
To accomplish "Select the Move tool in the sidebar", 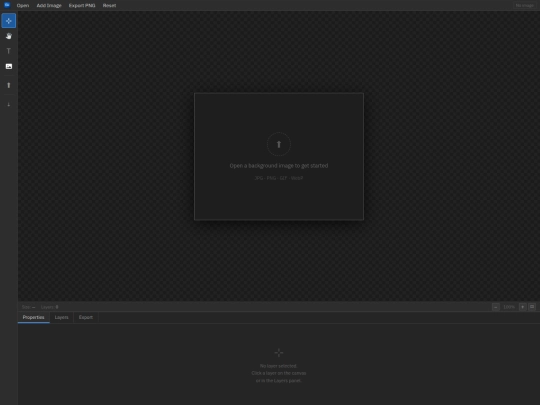I will pyautogui.click(x=9, y=21).
